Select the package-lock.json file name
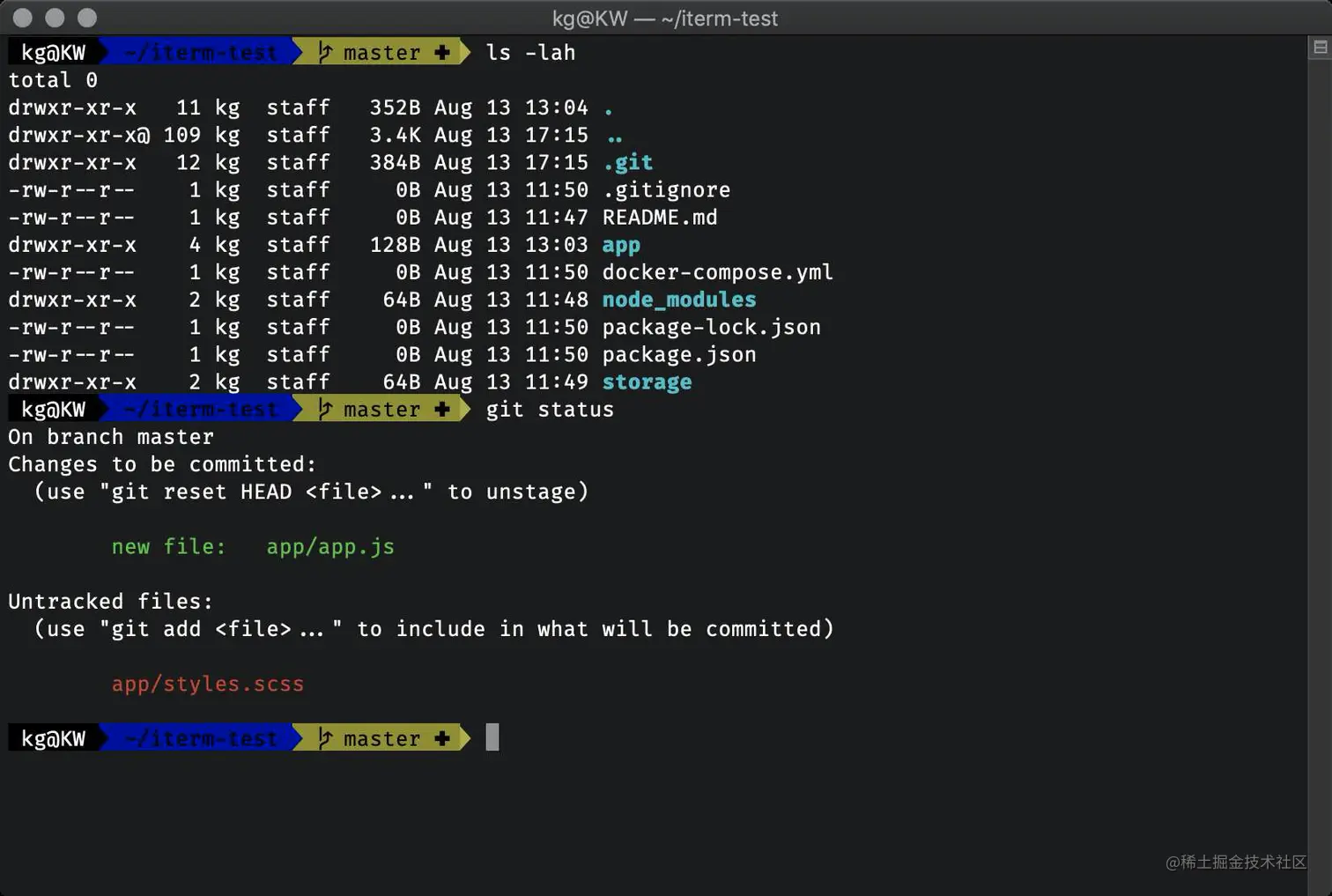This screenshot has height=896, width=1332. 712,328
